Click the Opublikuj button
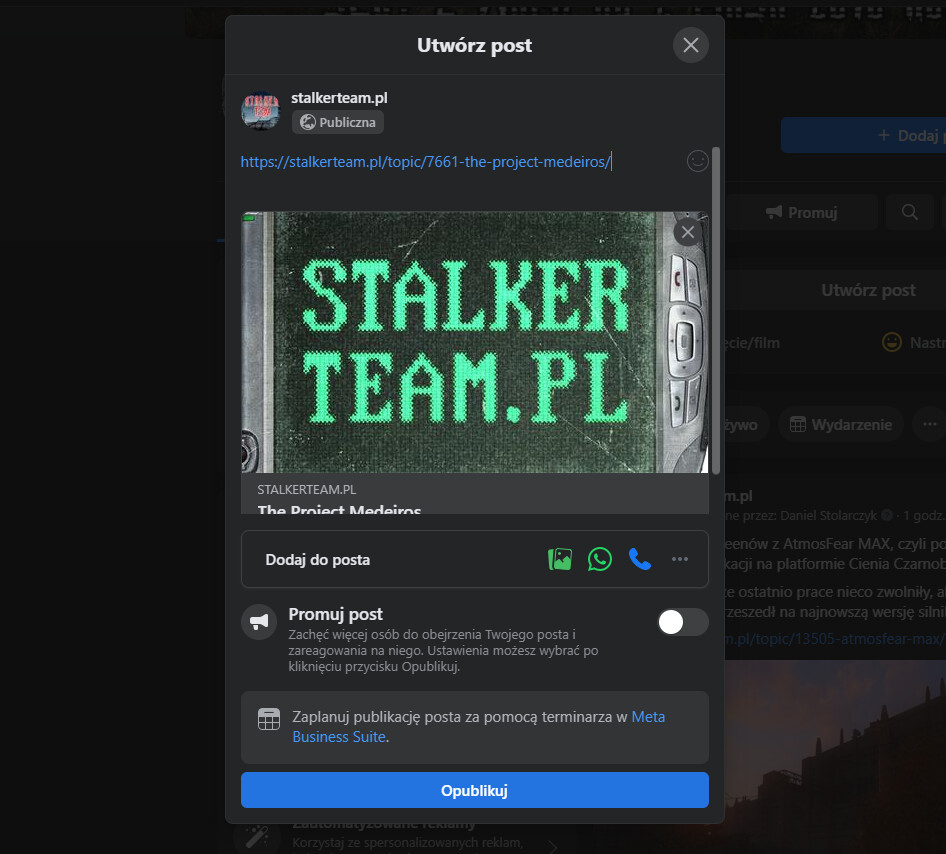946x854 pixels. (475, 790)
